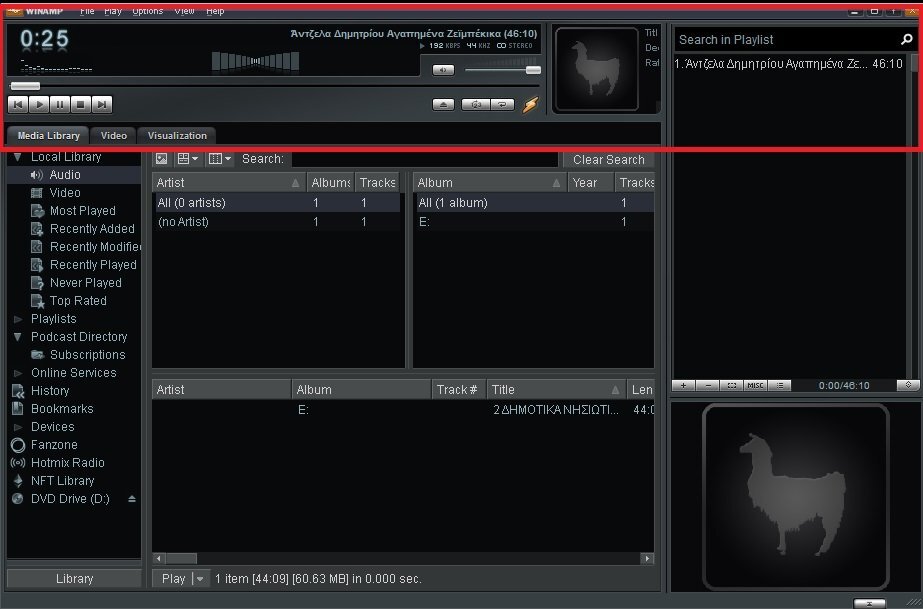Screen dimensions: 923x609
Task: Open the History item
Action: 50,391
